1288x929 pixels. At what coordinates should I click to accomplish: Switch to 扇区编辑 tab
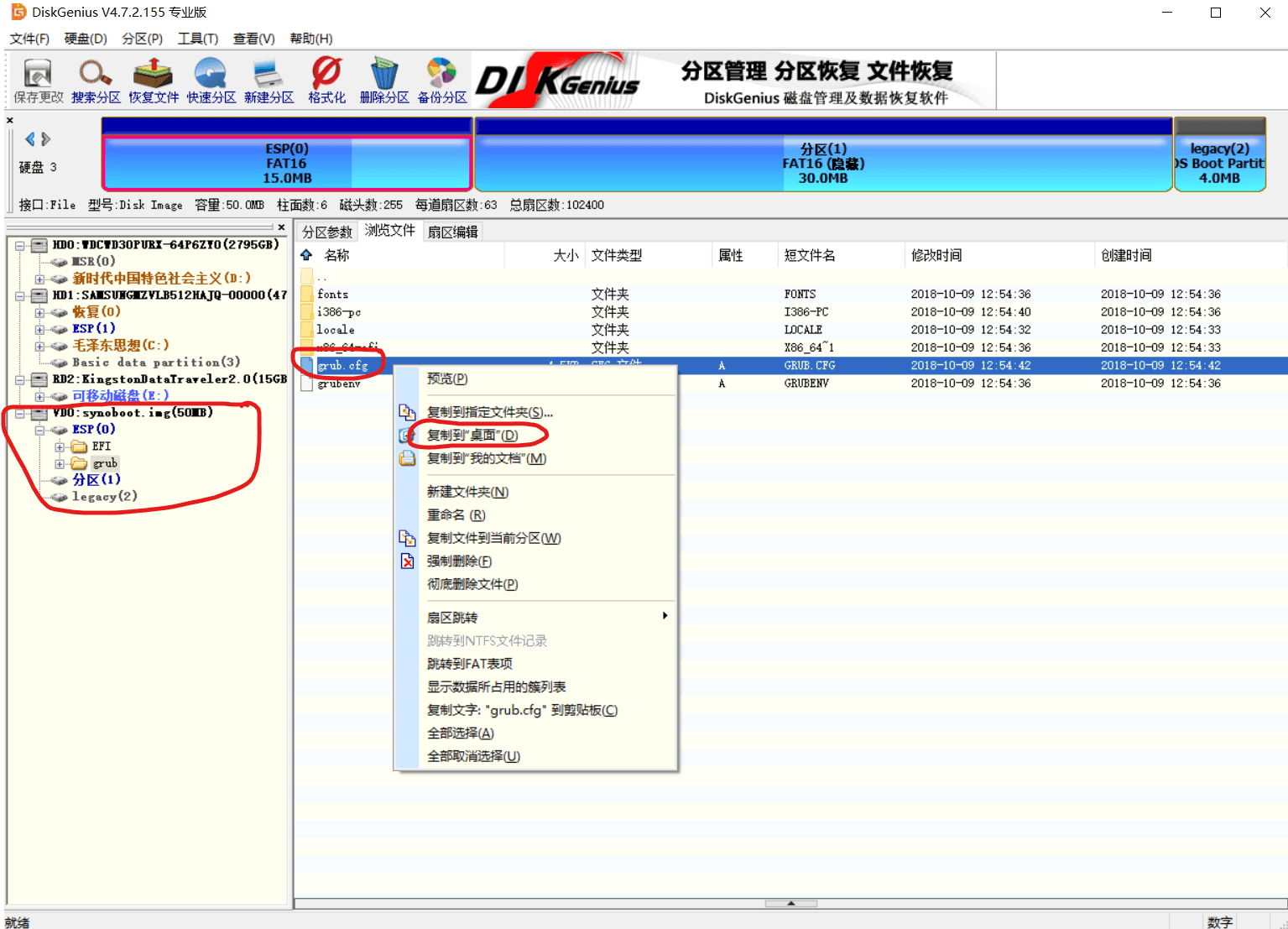(453, 232)
